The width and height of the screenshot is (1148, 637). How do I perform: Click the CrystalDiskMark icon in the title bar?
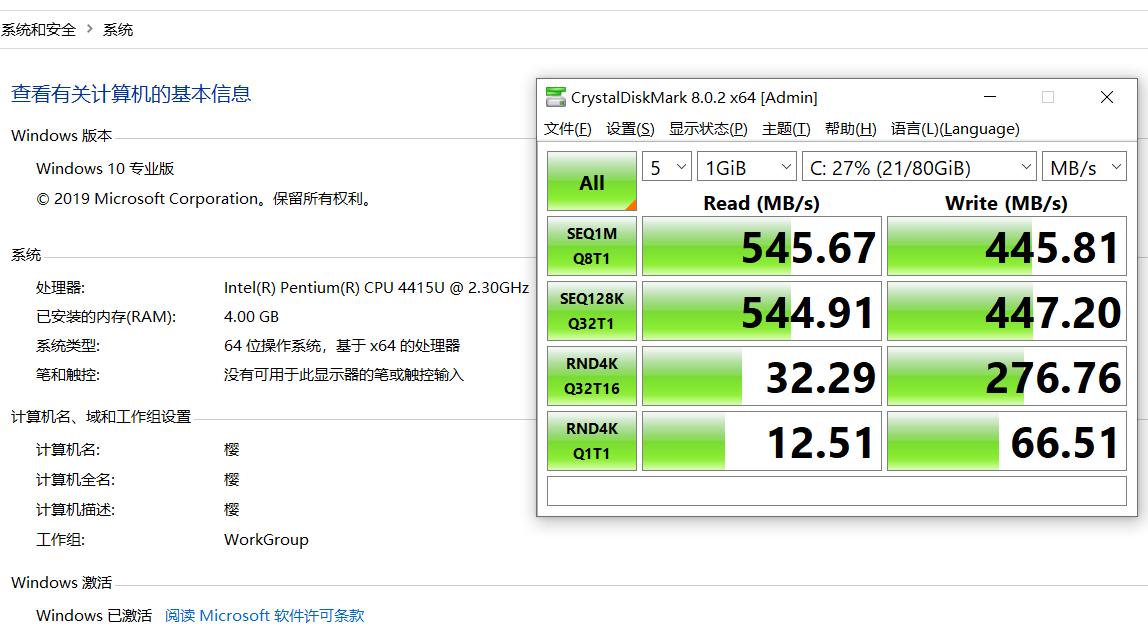(555, 97)
